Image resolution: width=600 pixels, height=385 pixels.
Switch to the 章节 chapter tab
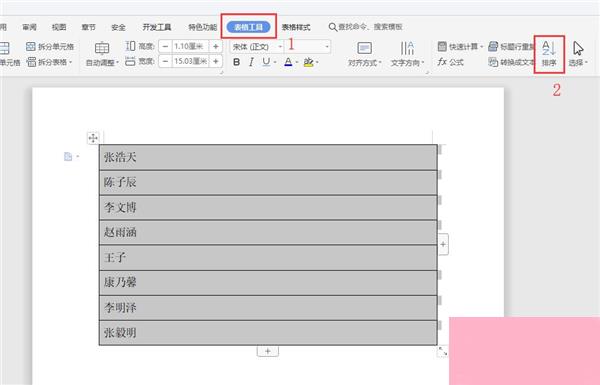pos(88,27)
